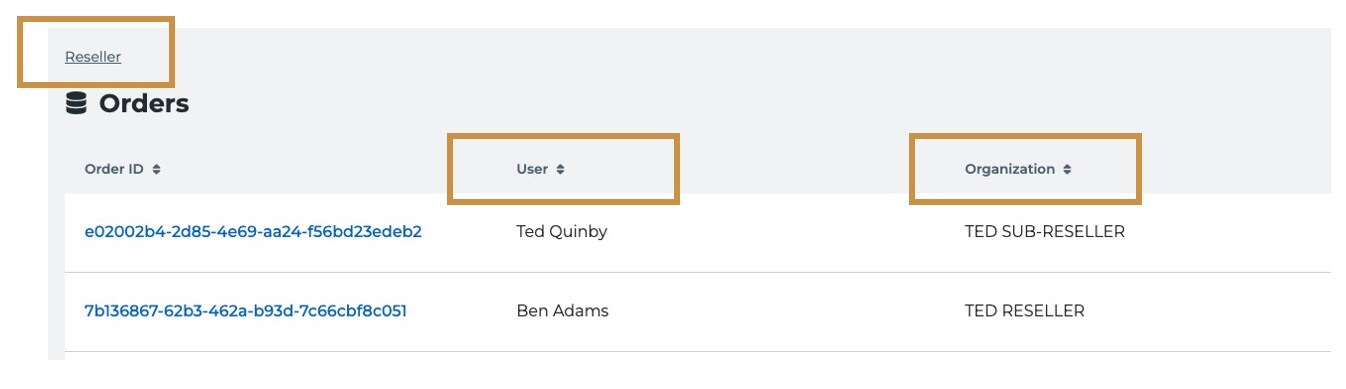
Task: Open order e02002b4-2d85-4e69-aa24-f56bd23edeb2
Action: pos(253,232)
